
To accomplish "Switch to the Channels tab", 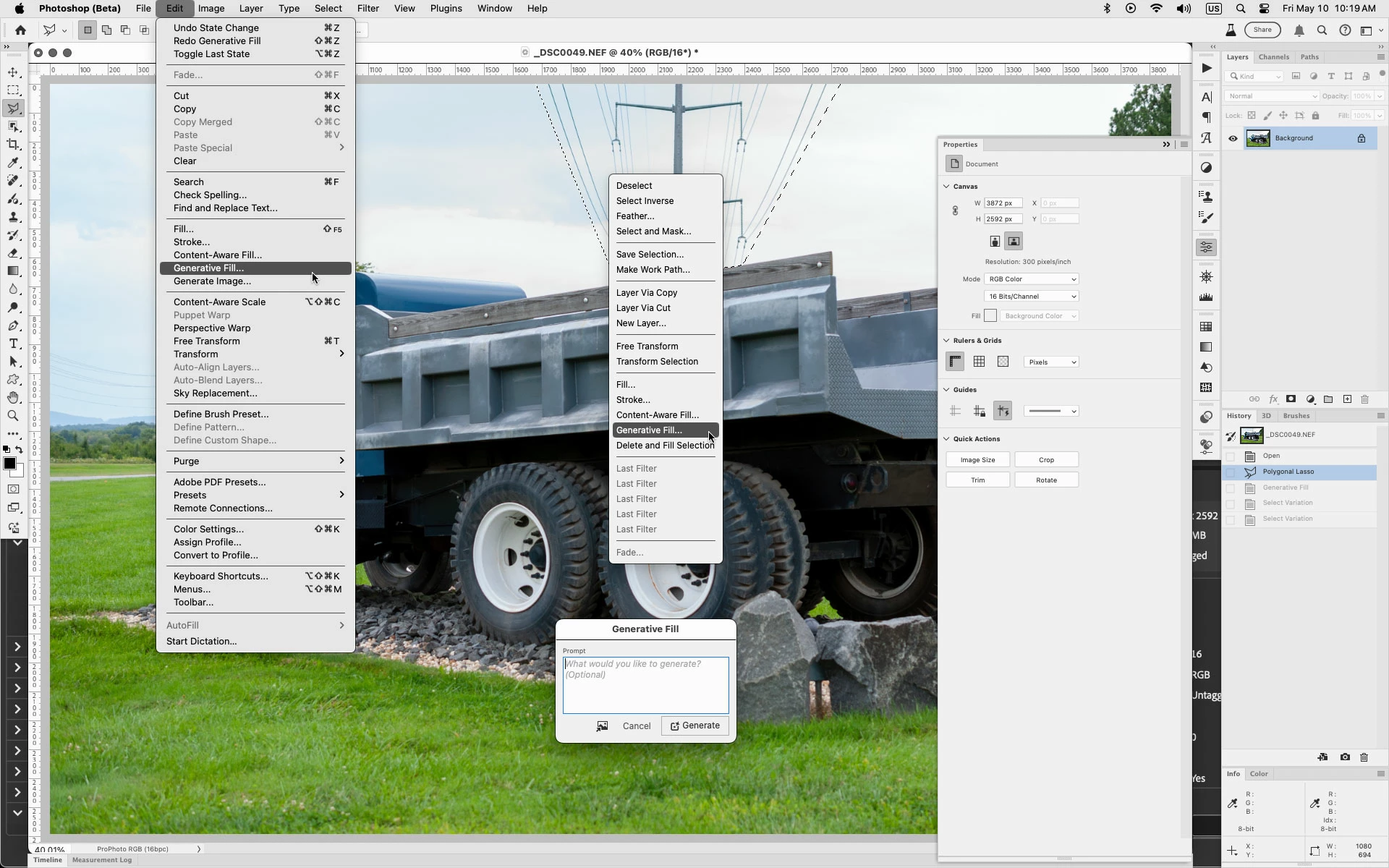I will pos(1273,57).
